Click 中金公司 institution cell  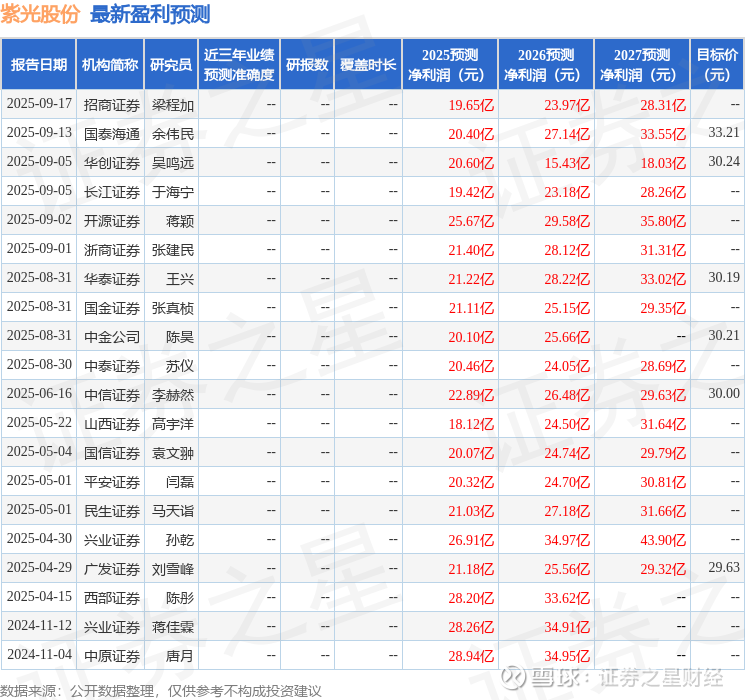click(112, 337)
